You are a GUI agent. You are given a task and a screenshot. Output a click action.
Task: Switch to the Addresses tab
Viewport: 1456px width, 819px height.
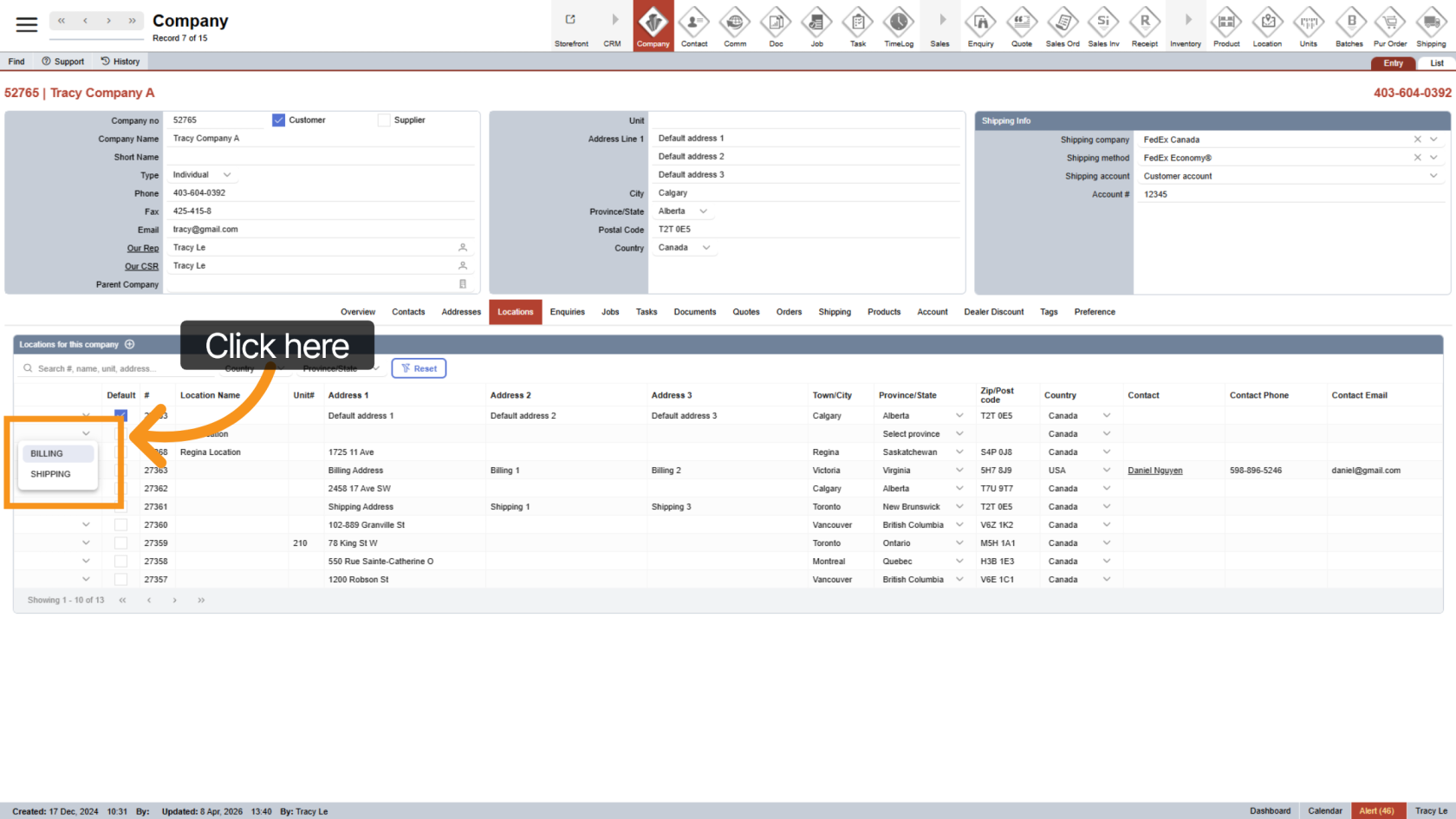461,312
